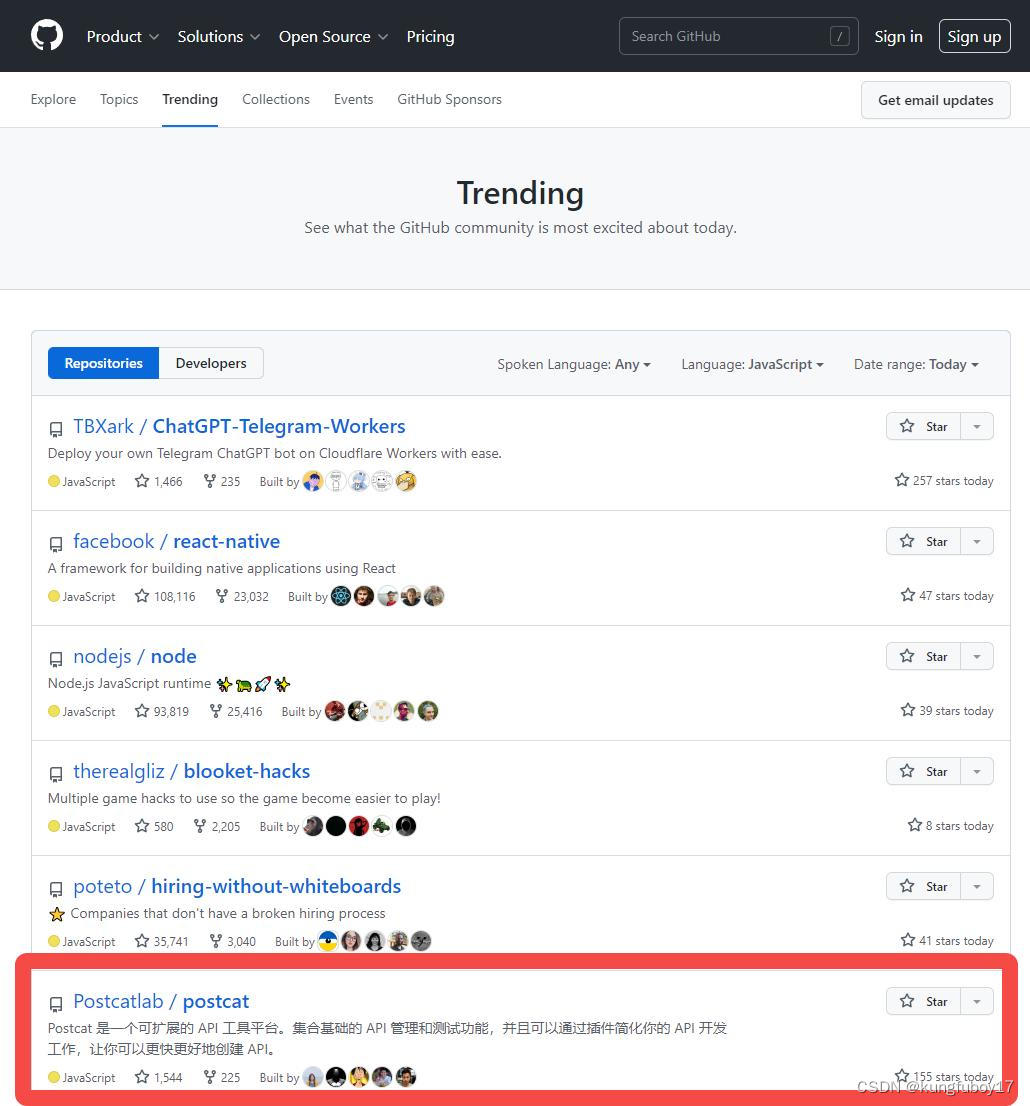Expand the Solutions menu
The image size is (1030, 1106).
[x=218, y=36]
